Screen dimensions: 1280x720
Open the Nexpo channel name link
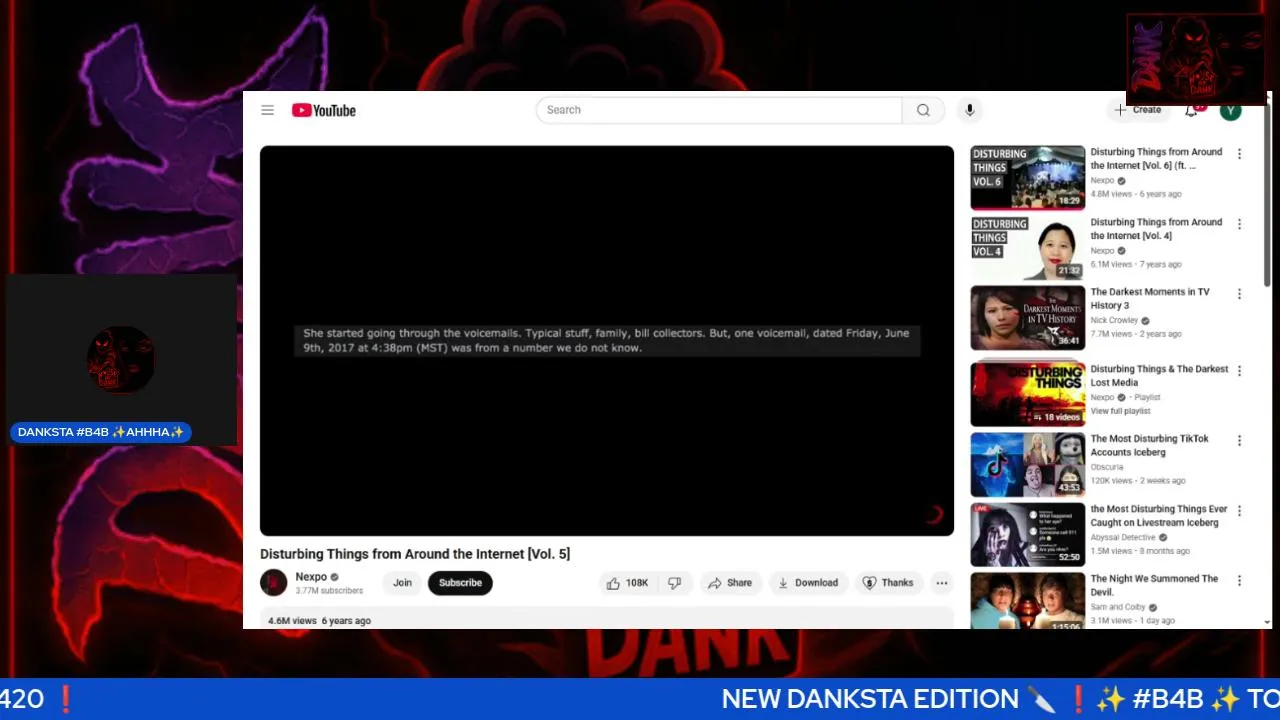tap(311, 577)
